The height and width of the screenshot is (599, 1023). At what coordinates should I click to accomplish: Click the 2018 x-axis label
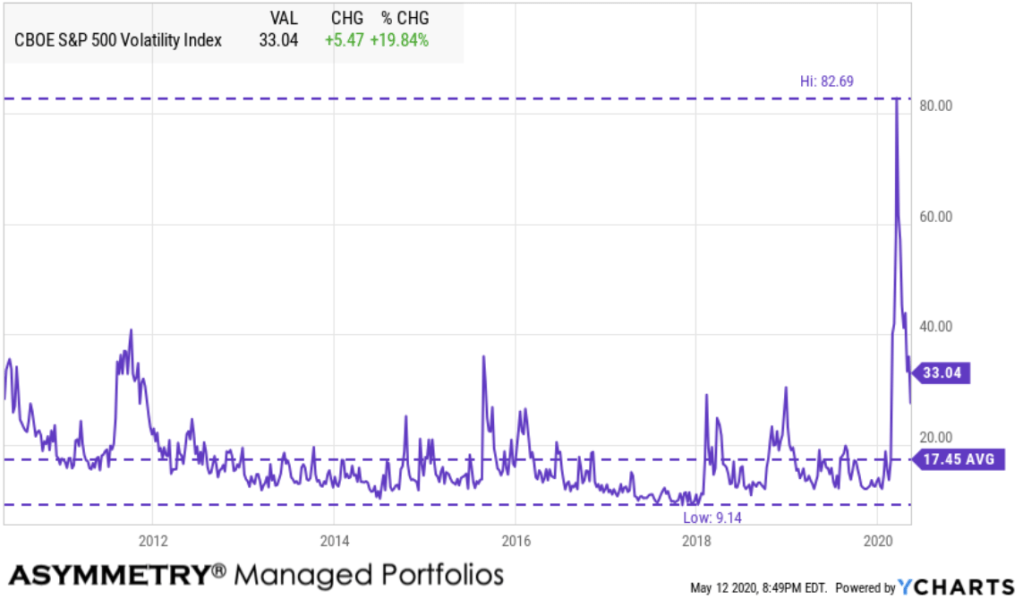(696, 541)
